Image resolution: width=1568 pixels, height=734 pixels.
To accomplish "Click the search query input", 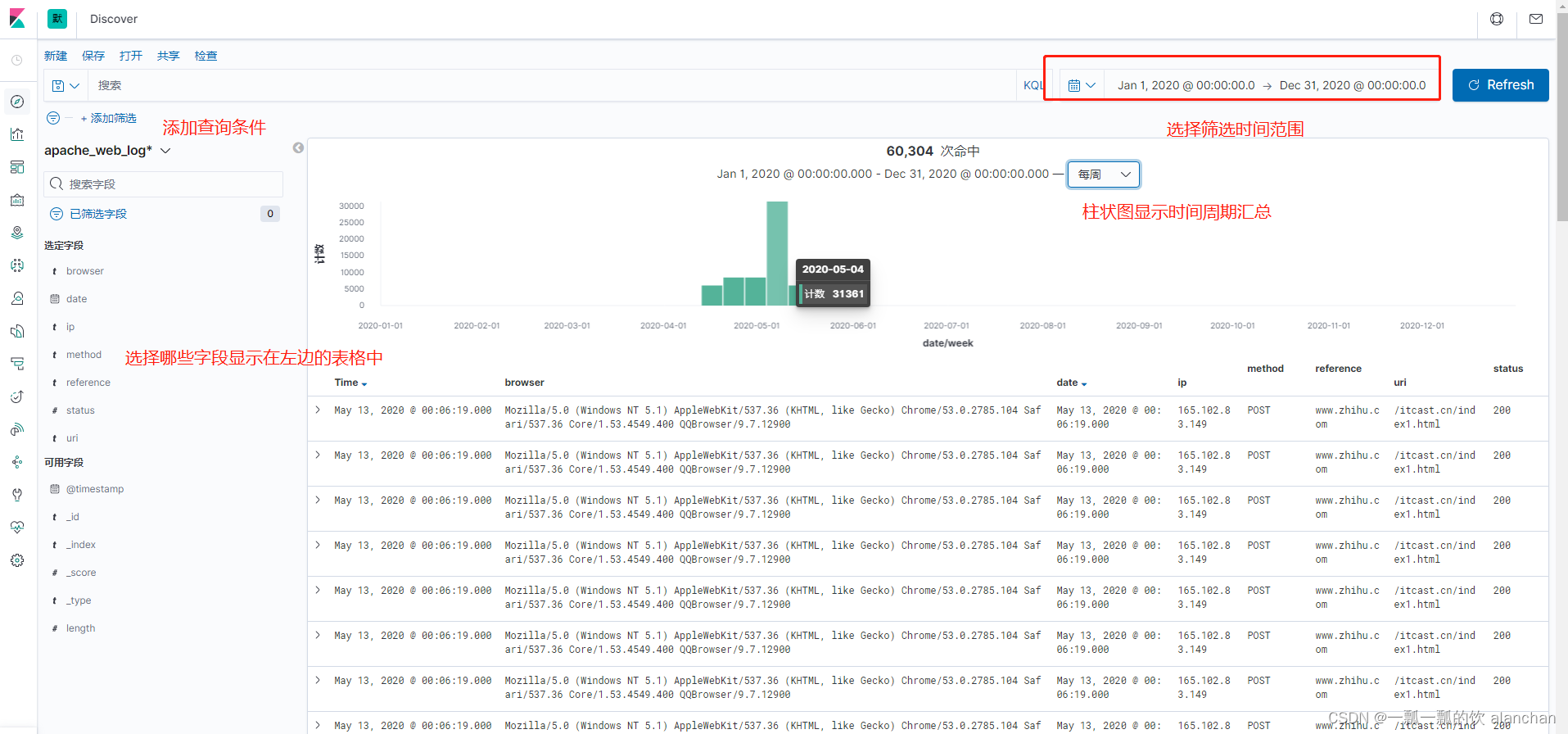I will pos(553,85).
